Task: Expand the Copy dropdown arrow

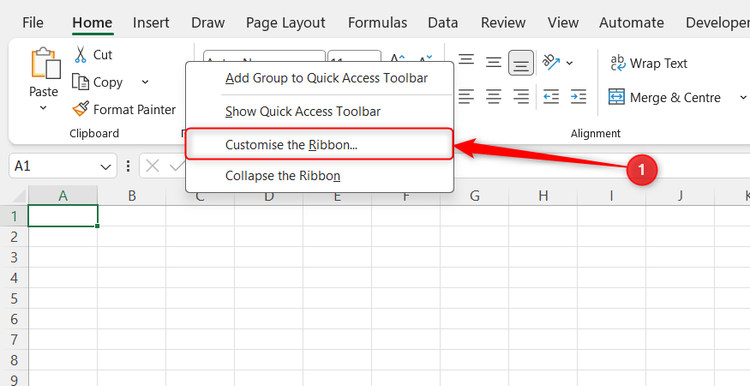Action: click(145, 82)
